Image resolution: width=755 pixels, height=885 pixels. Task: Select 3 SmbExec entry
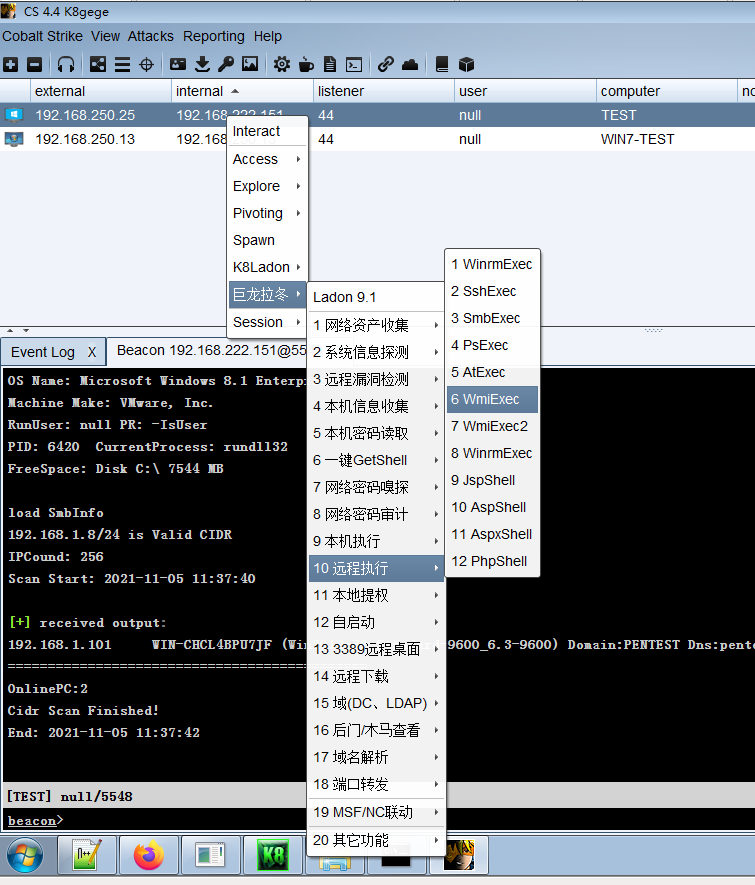492,318
